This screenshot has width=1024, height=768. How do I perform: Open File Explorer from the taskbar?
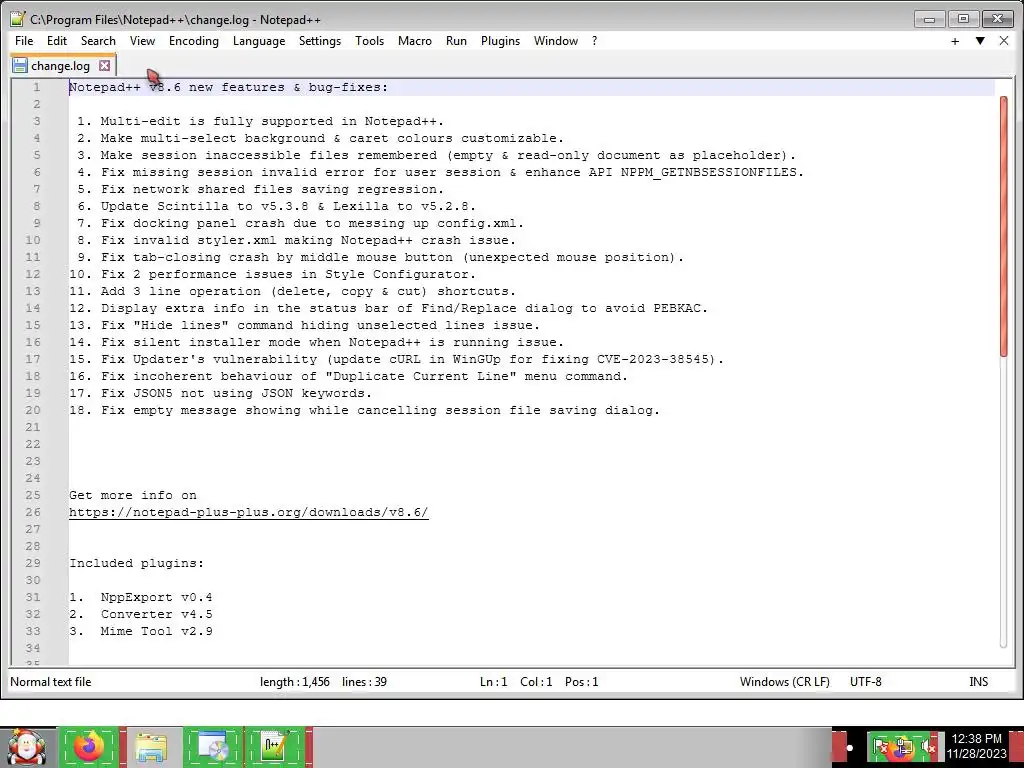152,747
